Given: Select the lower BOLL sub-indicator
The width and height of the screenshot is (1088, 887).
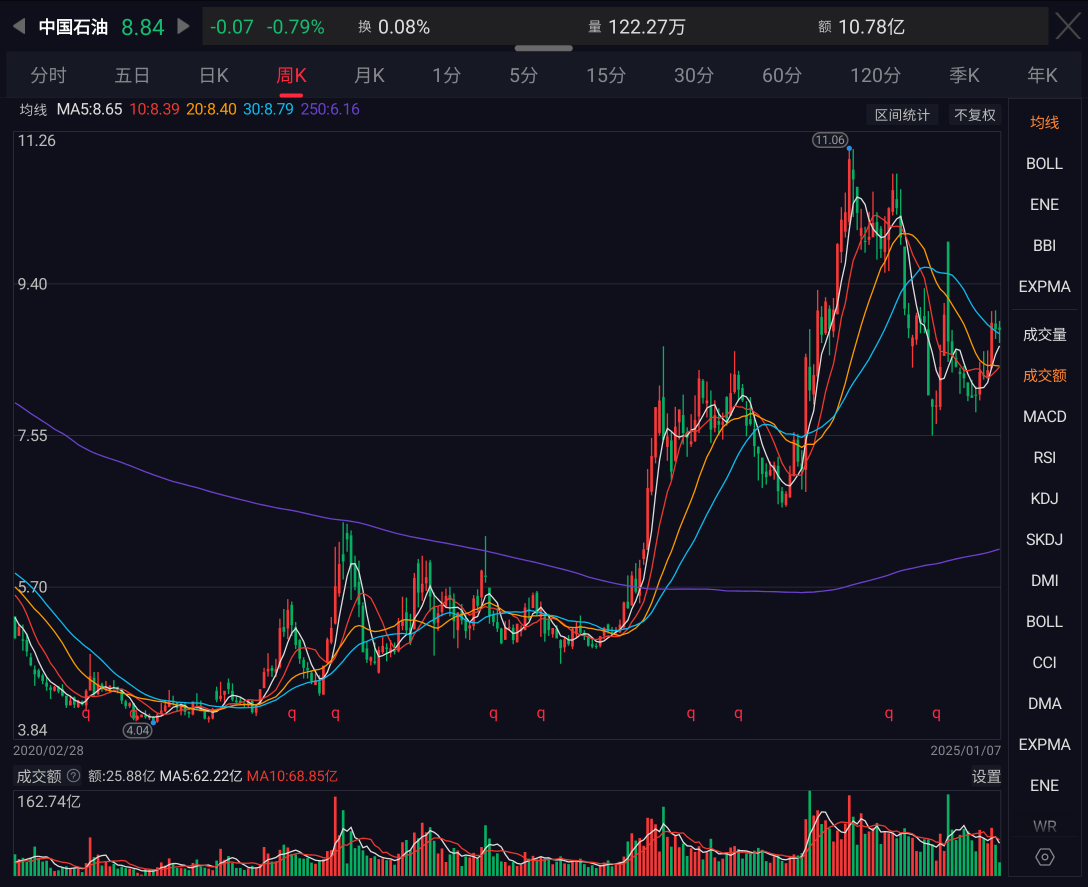Looking at the screenshot, I should (1044, 621).
